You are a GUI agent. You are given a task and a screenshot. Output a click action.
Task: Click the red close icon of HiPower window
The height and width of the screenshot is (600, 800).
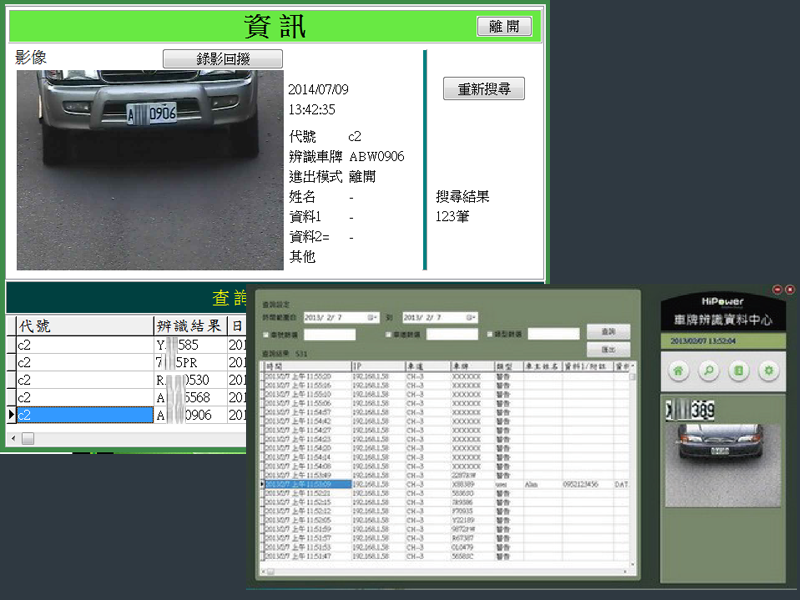click(x=789, y=289)
